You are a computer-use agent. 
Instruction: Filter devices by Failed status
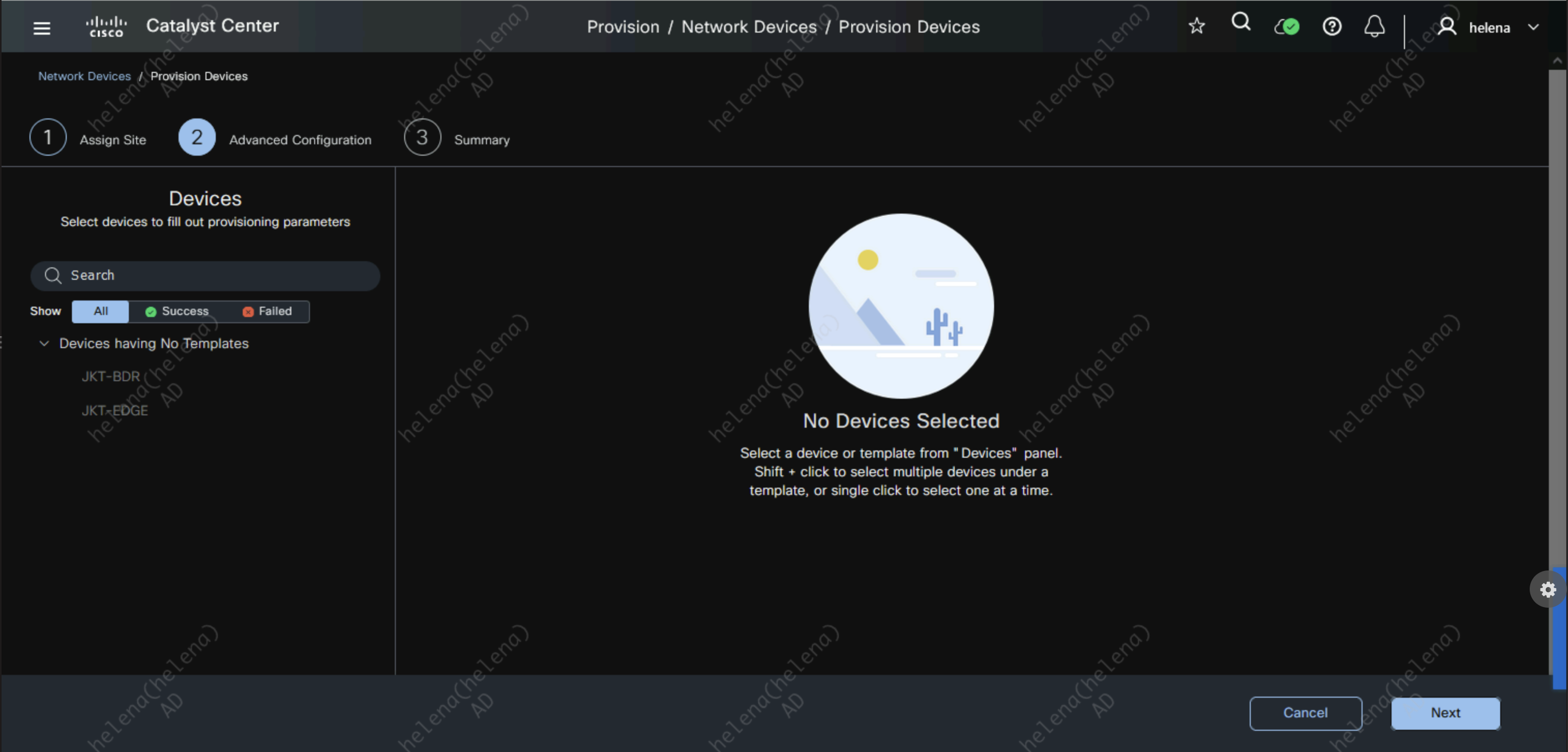[267, 311]
